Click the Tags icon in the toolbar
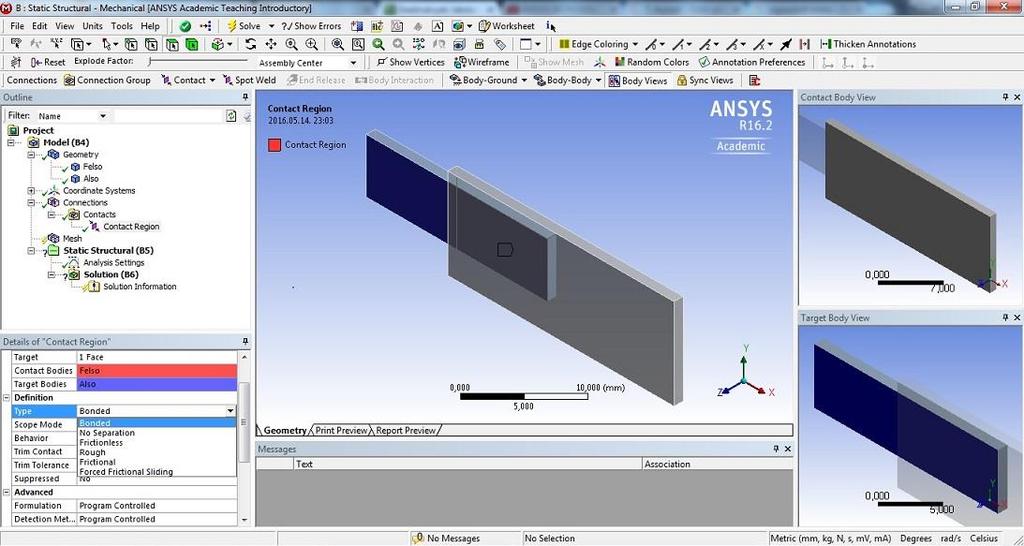Viewport: 1024px width, 546px height. pos(500,44)
